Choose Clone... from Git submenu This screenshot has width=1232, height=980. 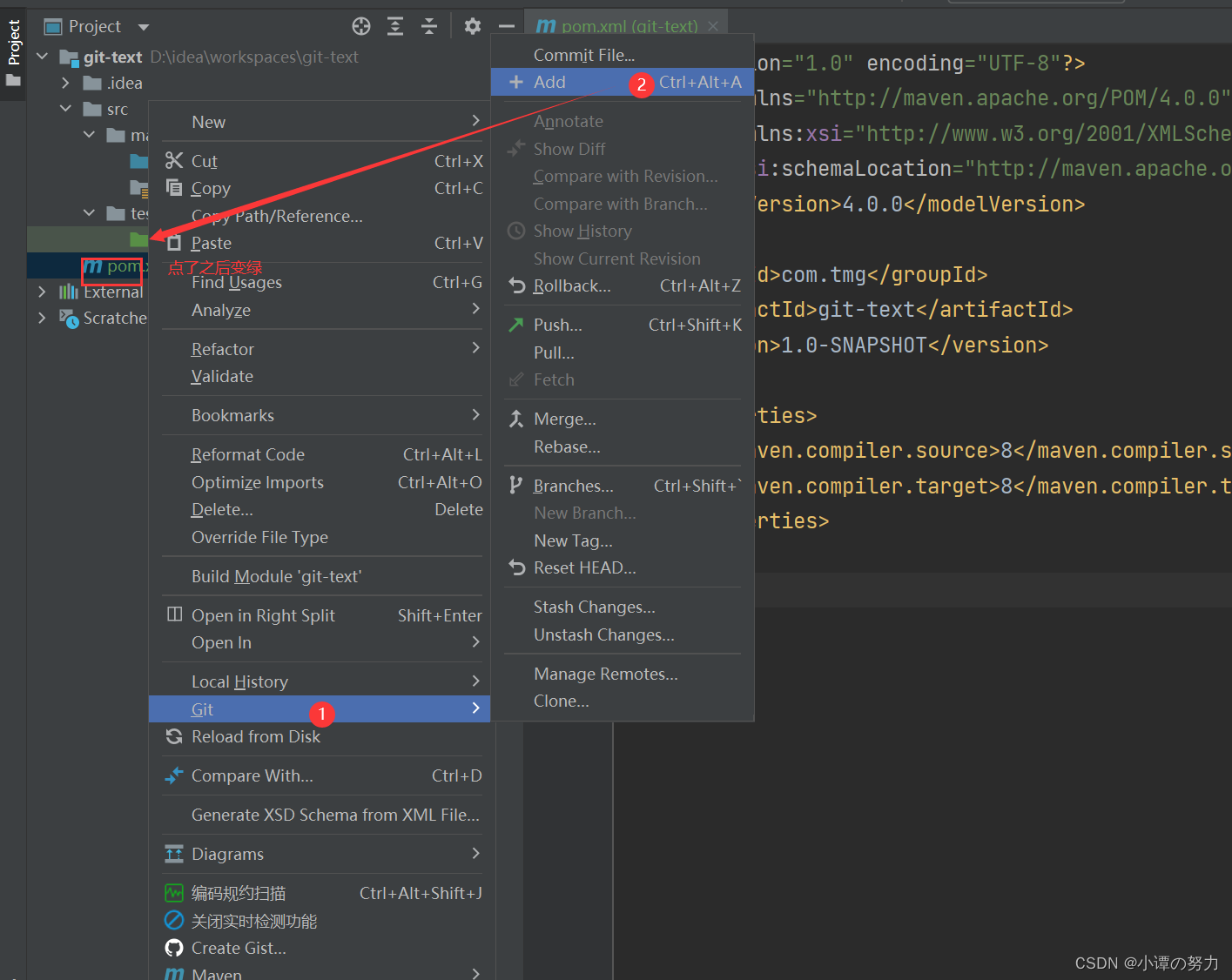pyautogui.click(x=622, y=701)
